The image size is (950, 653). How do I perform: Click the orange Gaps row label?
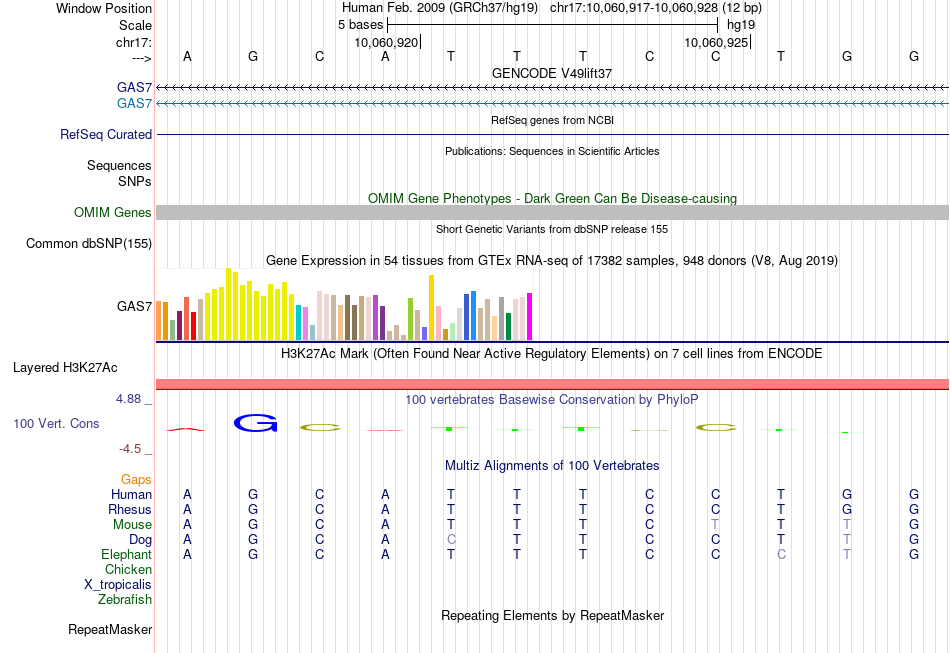click(136, 479)
